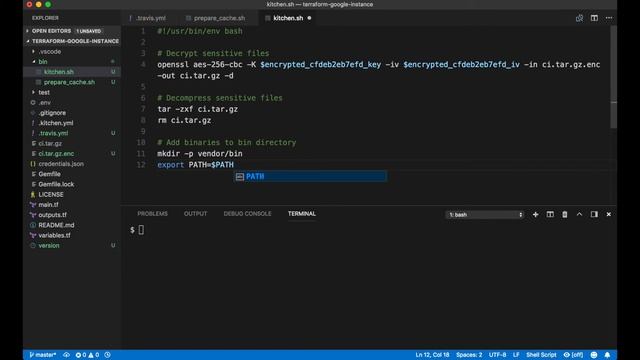Place cursor on line 11 mkdir command
Image resolution: width=640 pixels, height=360 pixels.
[200, 154]
